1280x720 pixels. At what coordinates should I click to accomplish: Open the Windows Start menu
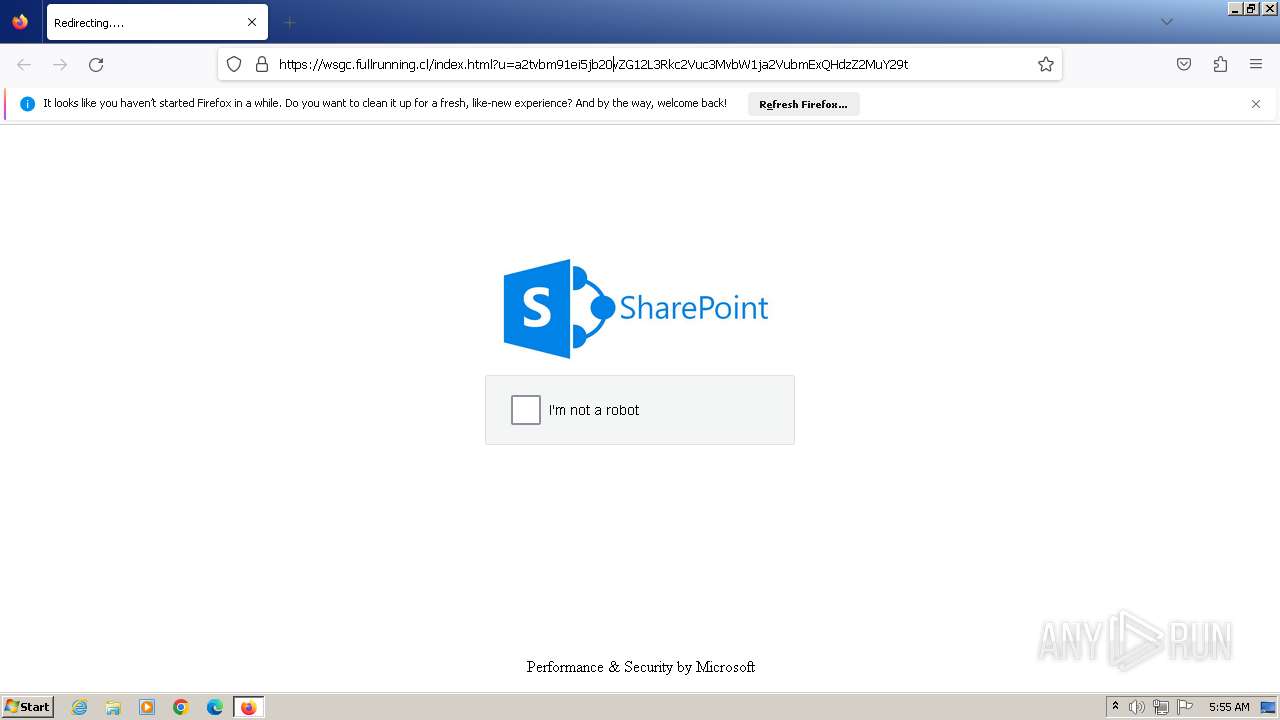click(x=28, y=707)
